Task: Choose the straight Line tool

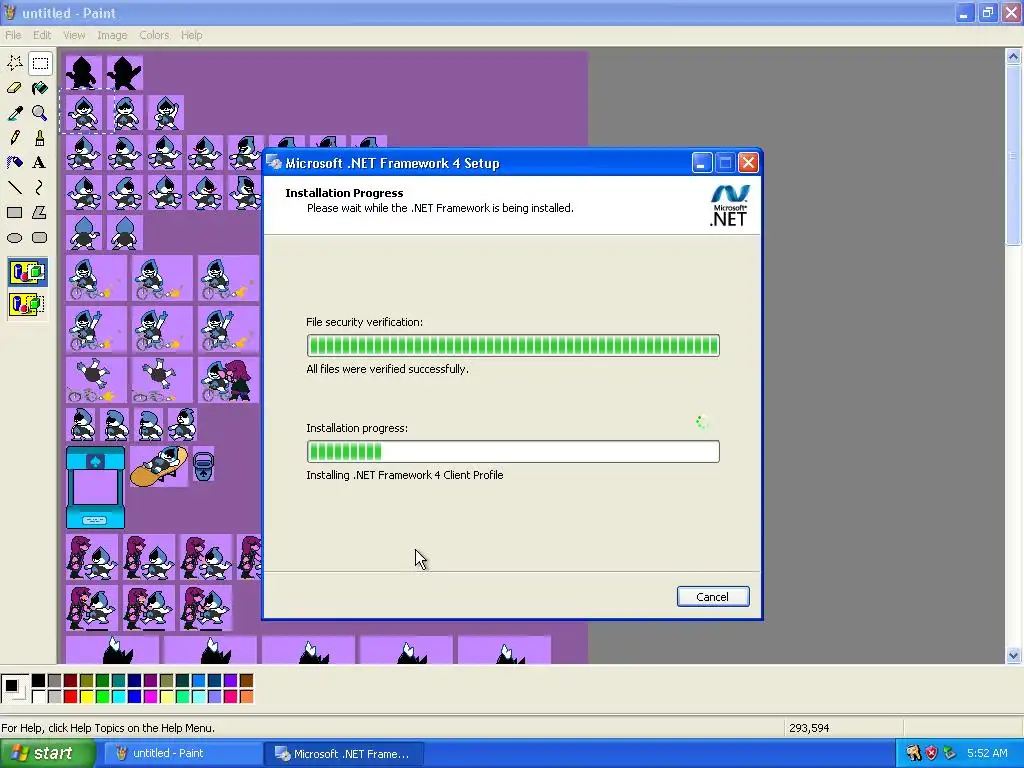Action: pos(14,187)
